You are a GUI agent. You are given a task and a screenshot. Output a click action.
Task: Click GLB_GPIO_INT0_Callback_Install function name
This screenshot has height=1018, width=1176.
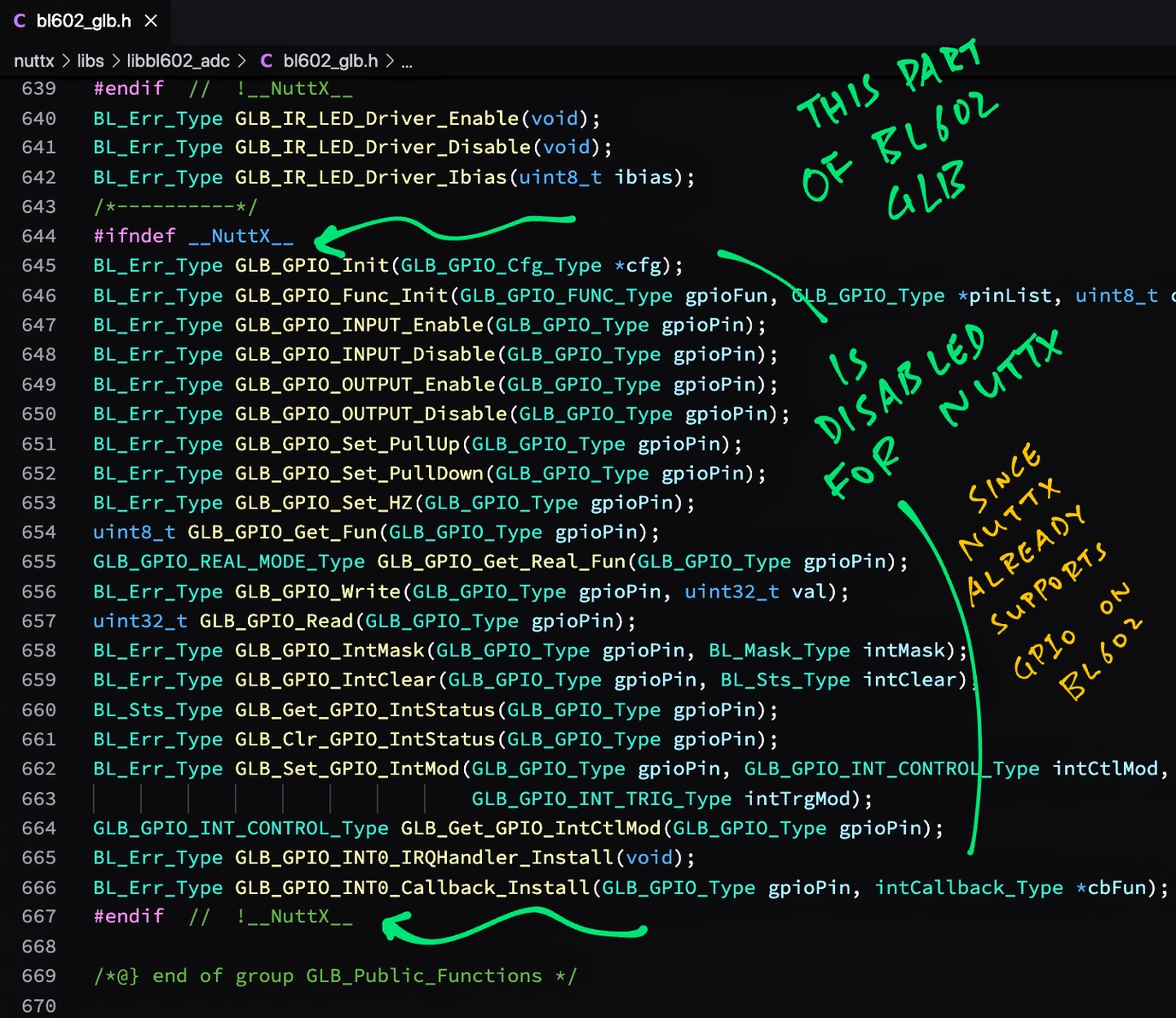[413, 887]
